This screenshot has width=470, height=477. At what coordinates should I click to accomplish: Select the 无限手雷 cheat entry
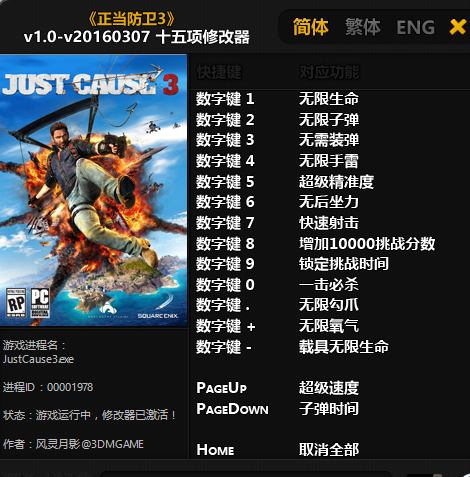click(x=329, y=161)
